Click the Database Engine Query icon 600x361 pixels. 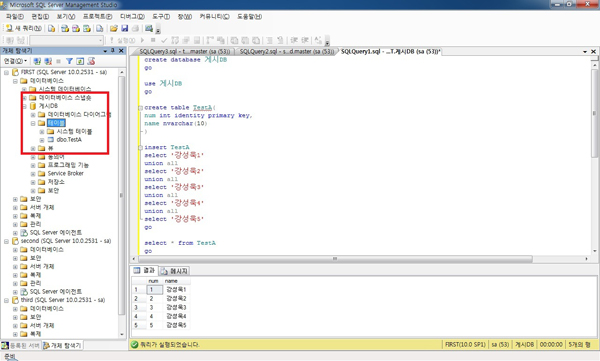coord(51,28)
